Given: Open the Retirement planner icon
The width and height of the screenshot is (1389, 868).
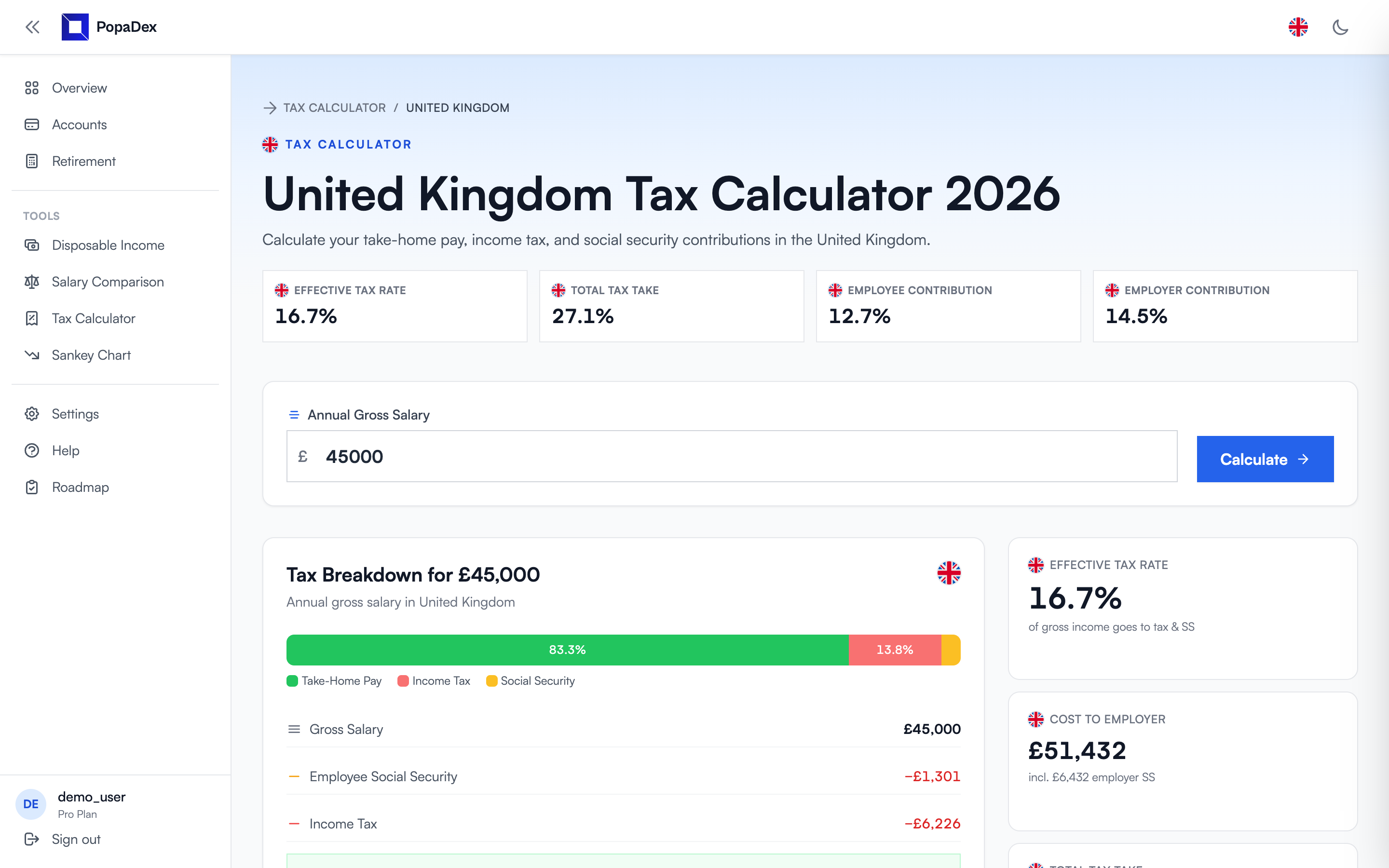Looking at the screenshot, I should click(32, 162).
